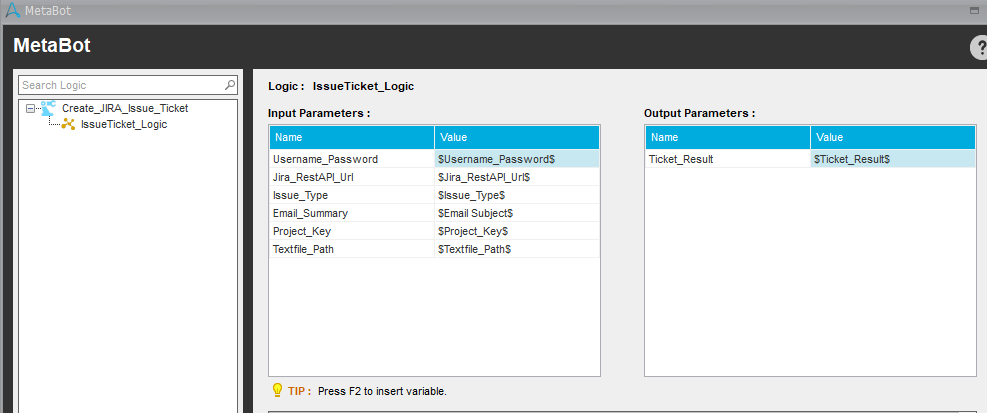Viewport: 987px width, 413px height.
Task: Edit the $Ticket_Result$ output value
Action: coord(892,159)
